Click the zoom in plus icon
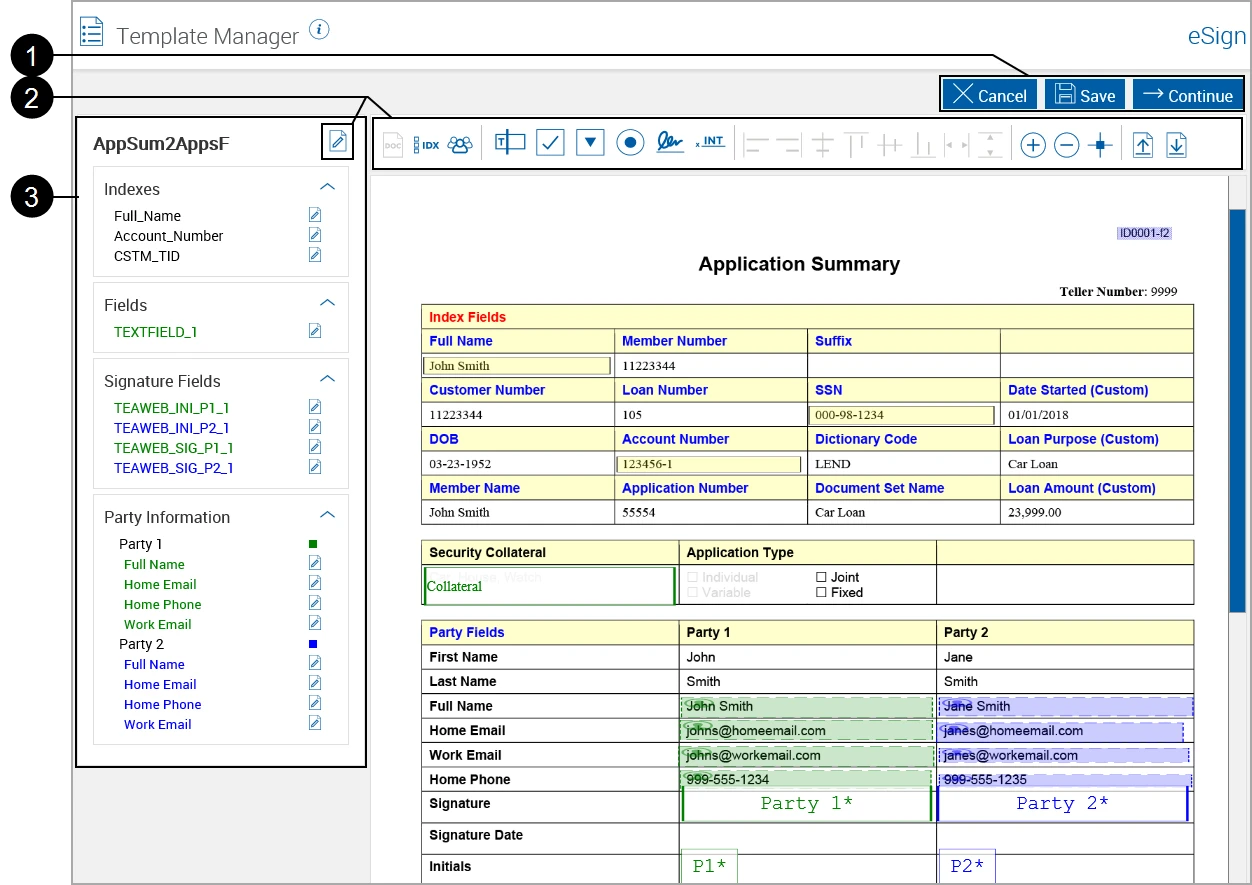The width and height of the screenshot is (1252, 885). (1033, 146)
